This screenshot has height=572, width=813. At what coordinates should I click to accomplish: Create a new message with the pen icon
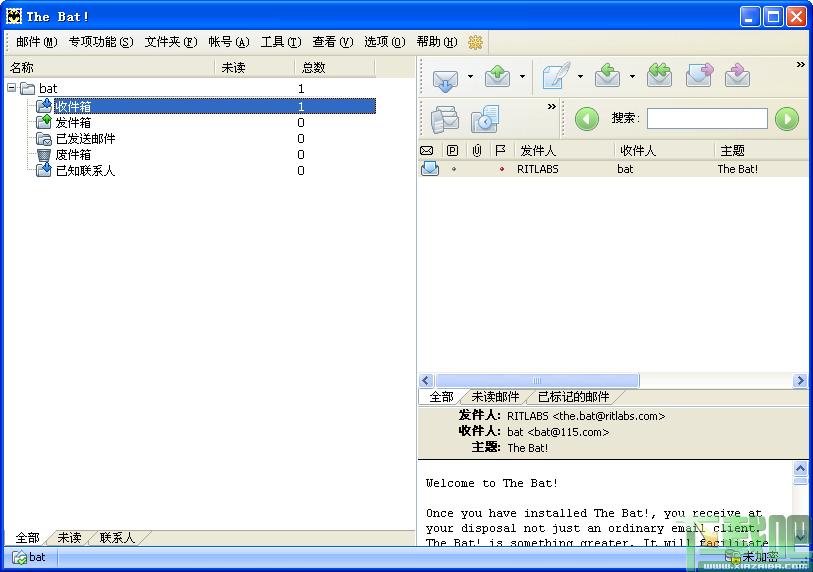556,76
